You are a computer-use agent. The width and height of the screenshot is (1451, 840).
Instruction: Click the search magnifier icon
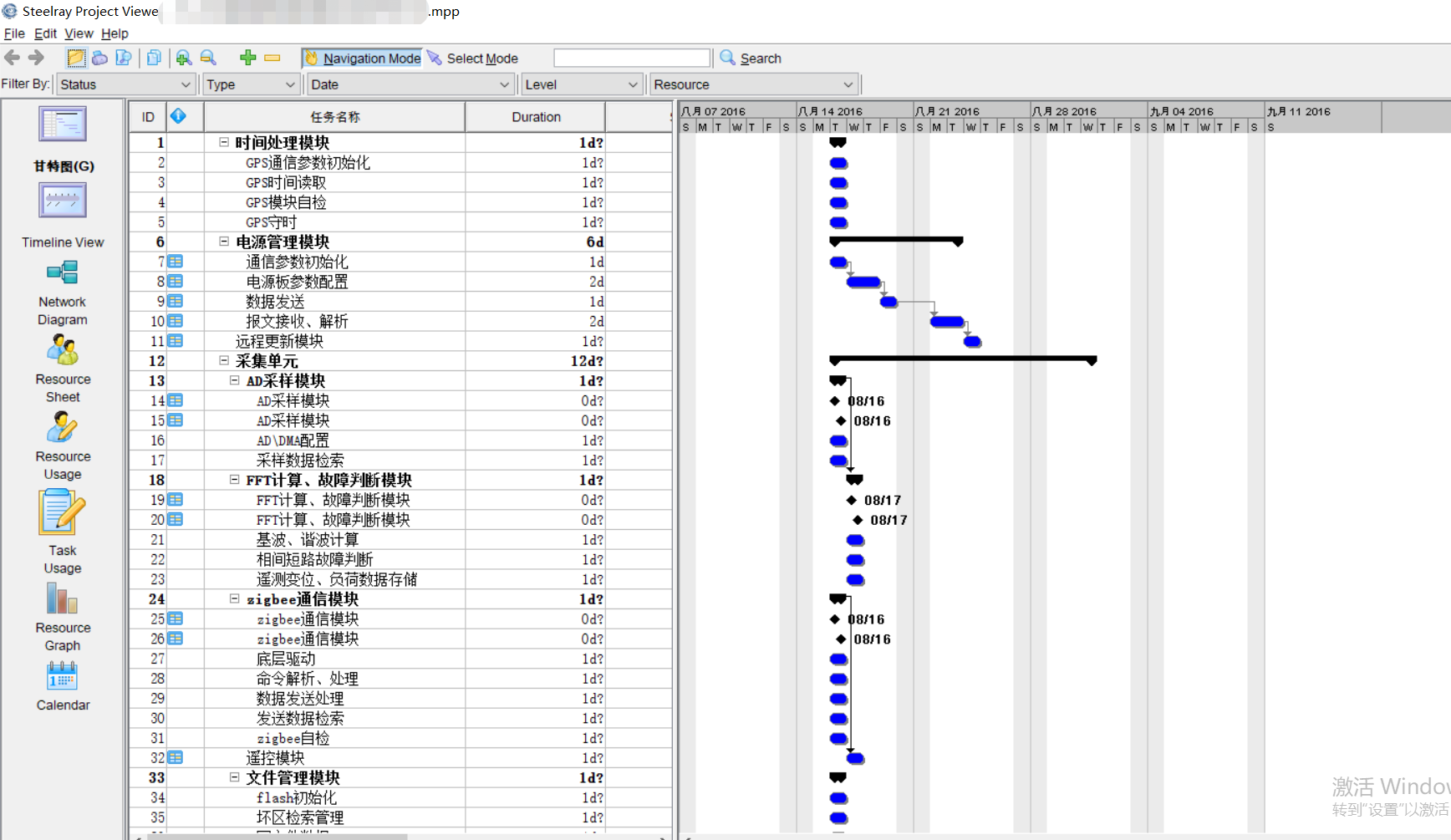coord(728,58)
